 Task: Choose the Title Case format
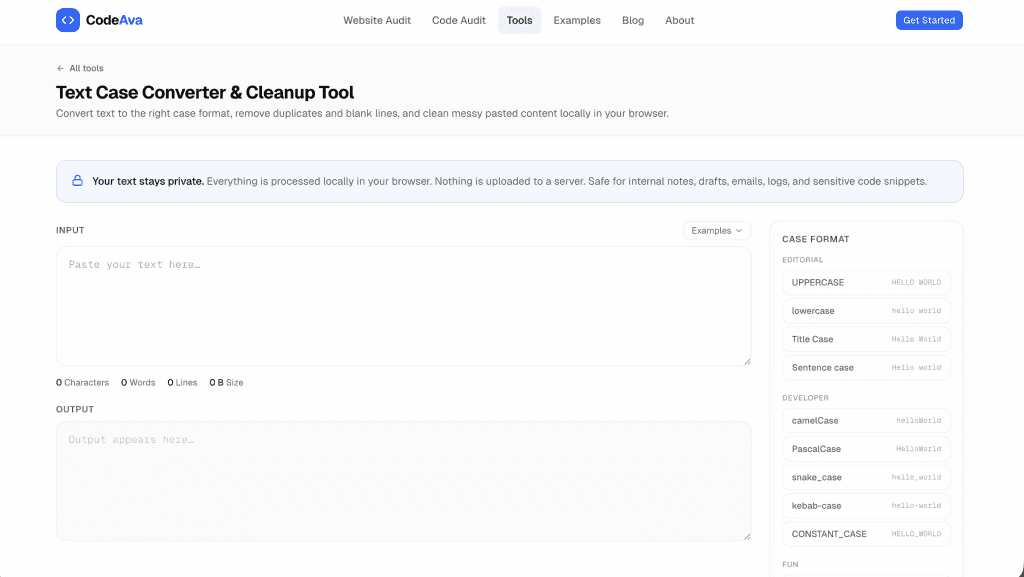866,339
